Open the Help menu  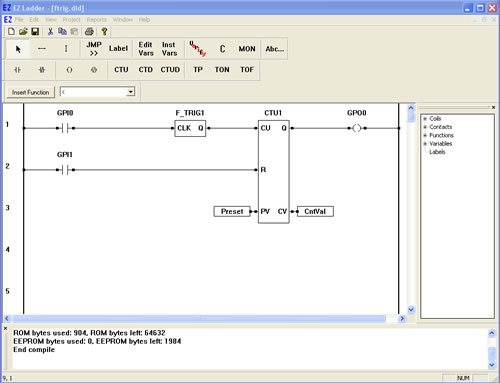point(144,20)
